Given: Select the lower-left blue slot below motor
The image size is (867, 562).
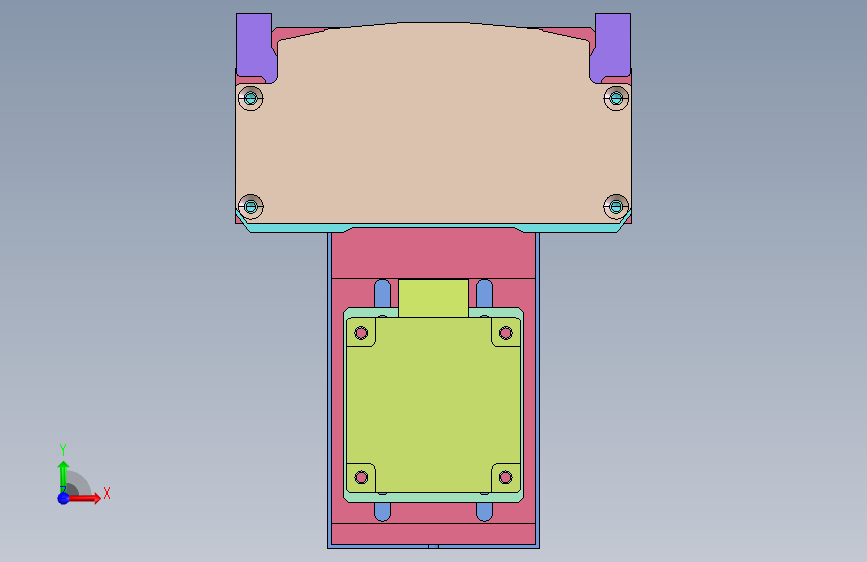Looking at the screenshot, I should click(x=383, y=512).
